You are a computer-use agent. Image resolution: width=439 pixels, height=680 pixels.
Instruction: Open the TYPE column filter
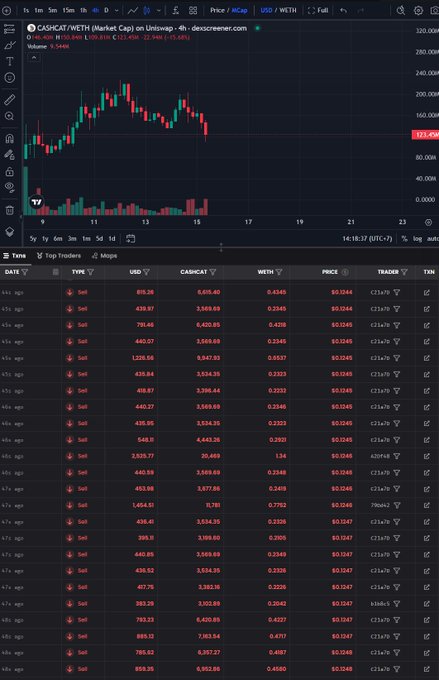pyautogui.click(x=90, y=272)
